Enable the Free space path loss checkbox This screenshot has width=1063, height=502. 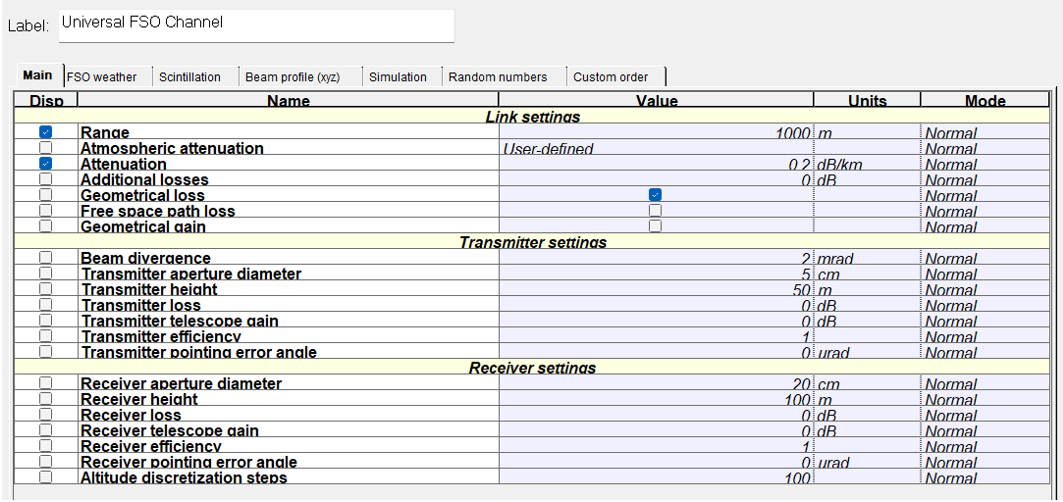click(655, 212)
